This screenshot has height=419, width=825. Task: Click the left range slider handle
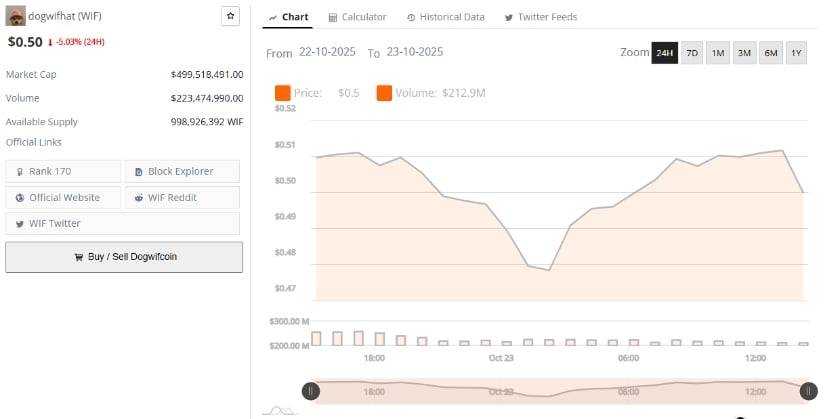(311, 391)
